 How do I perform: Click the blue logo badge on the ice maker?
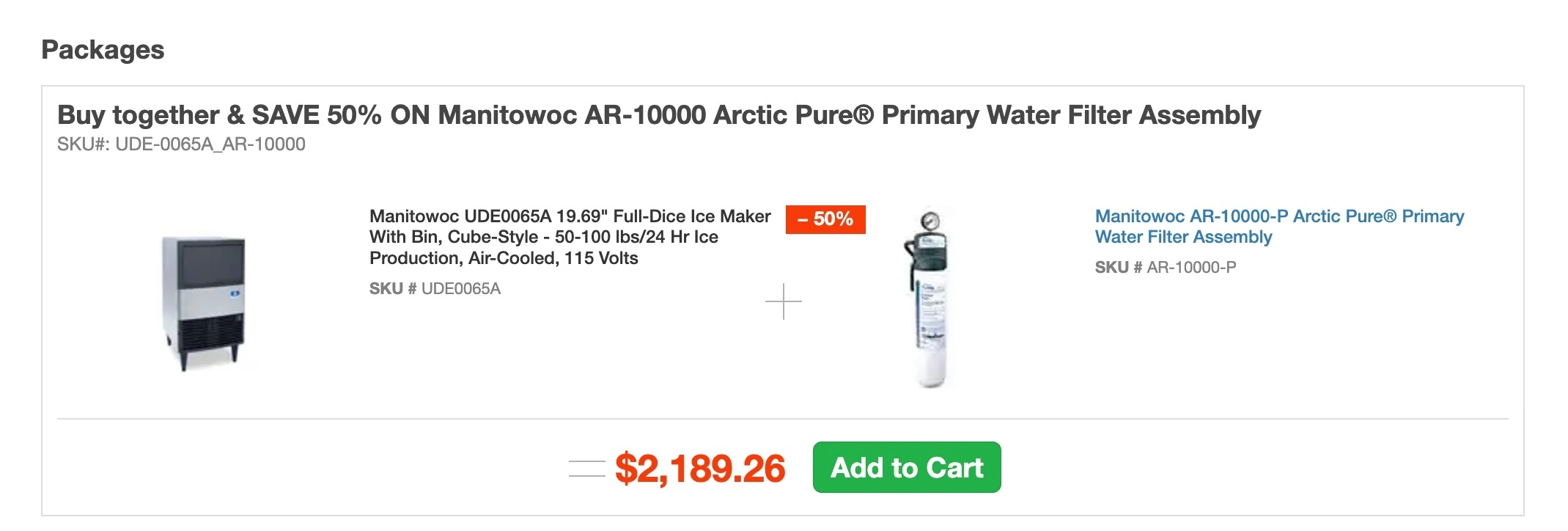coord(235,293)
